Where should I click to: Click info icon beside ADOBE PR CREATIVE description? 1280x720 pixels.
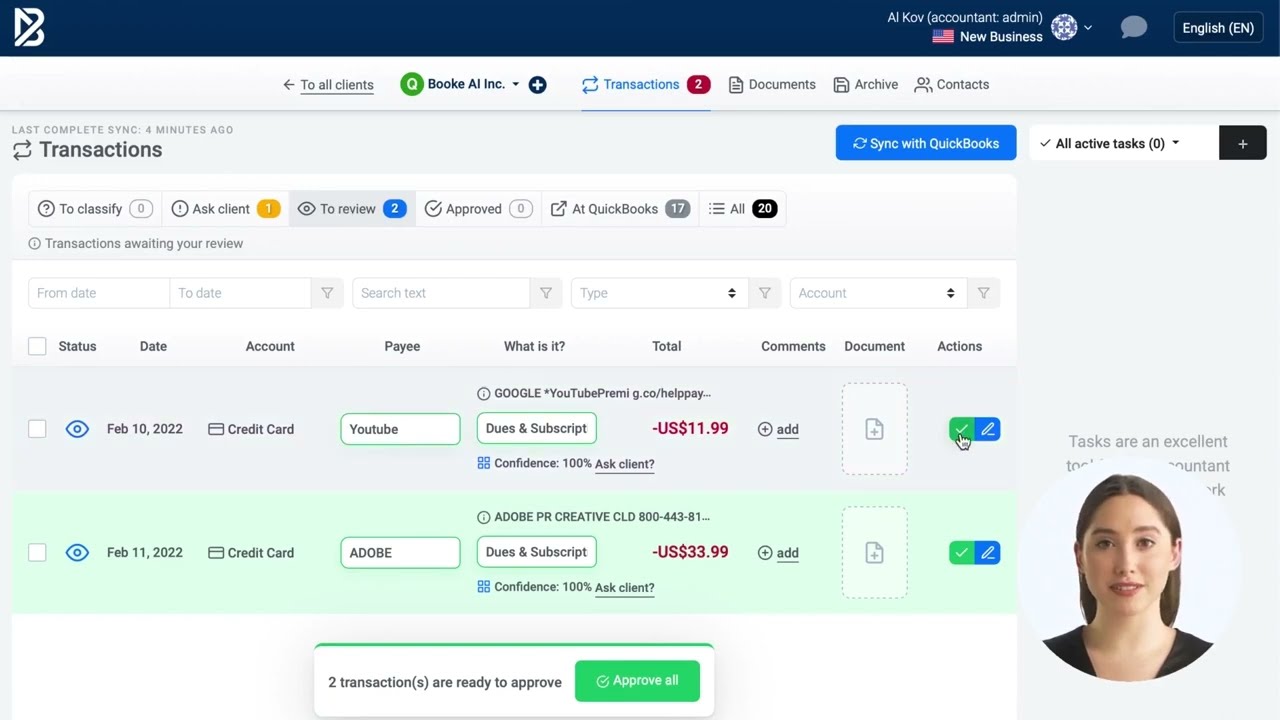pyautogui.click(x=484, y=518)
